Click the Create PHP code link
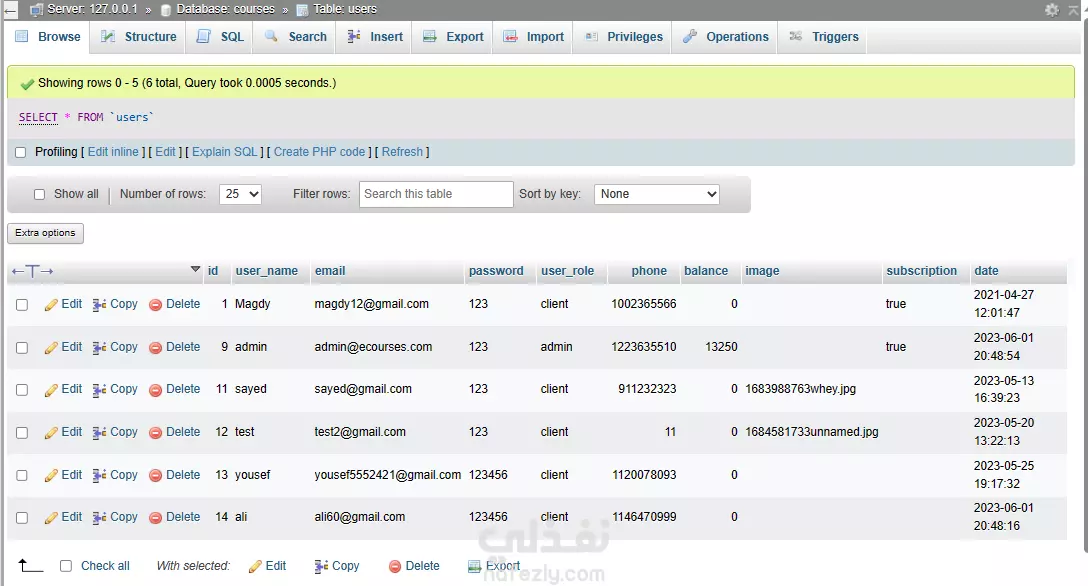Image resolution: width=1088 pixels, height=586 pixels. [319, 152]
